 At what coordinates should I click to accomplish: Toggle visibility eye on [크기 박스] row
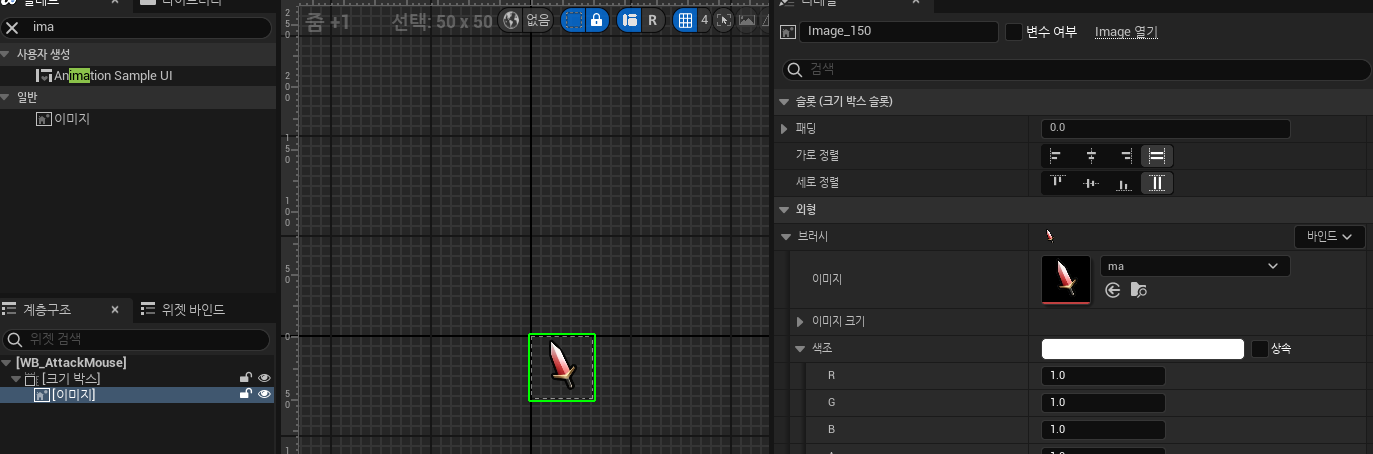pos(264,378)
